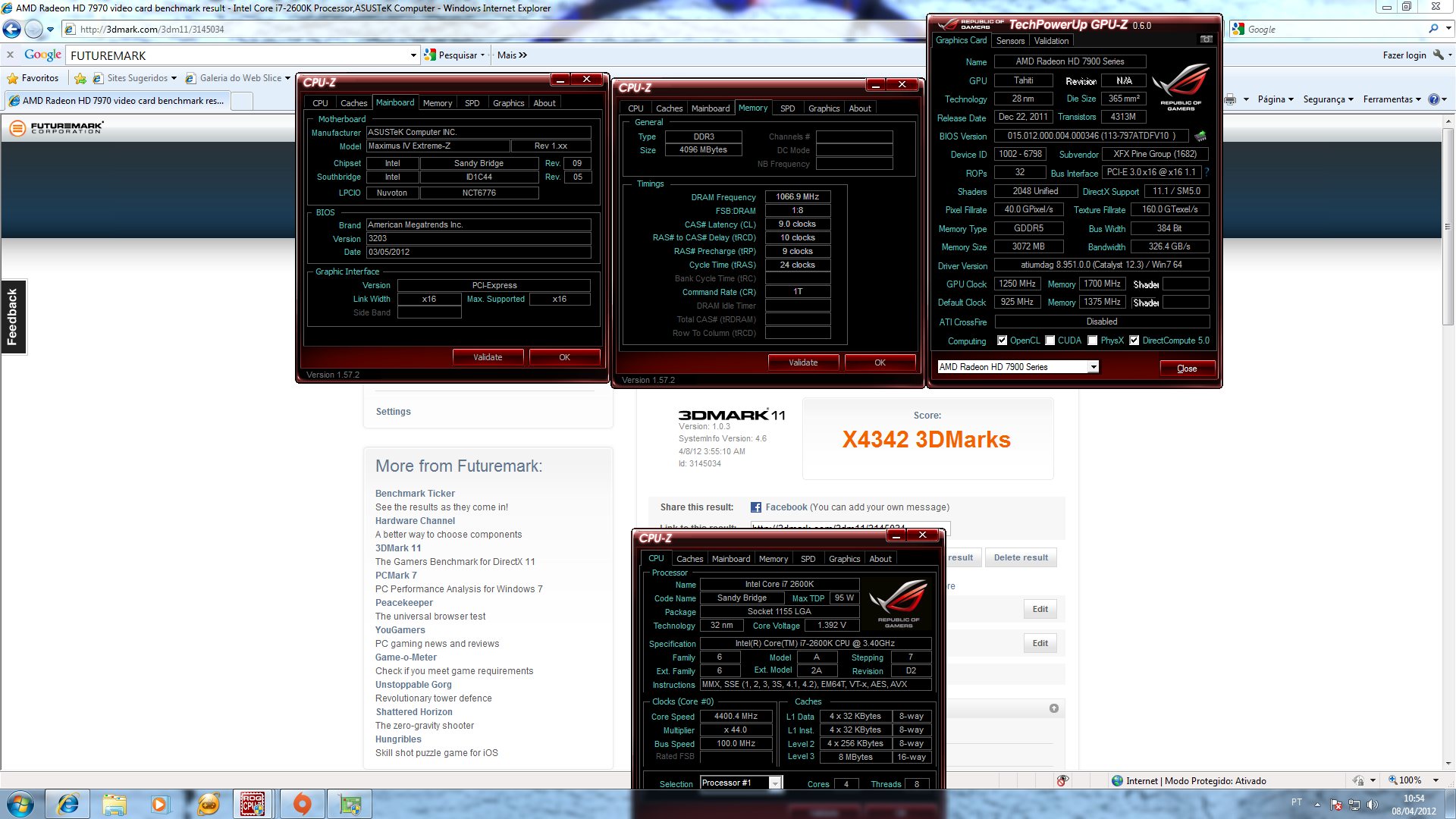Click the Facebook share icon

756,507
